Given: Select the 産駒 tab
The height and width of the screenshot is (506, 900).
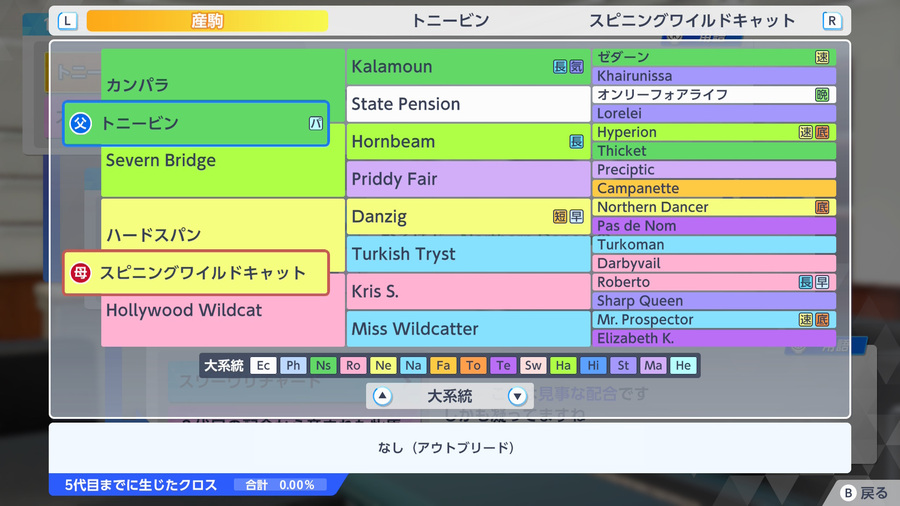Looking at the screenshot, I should pyautogui.click(x=207, y=21).
